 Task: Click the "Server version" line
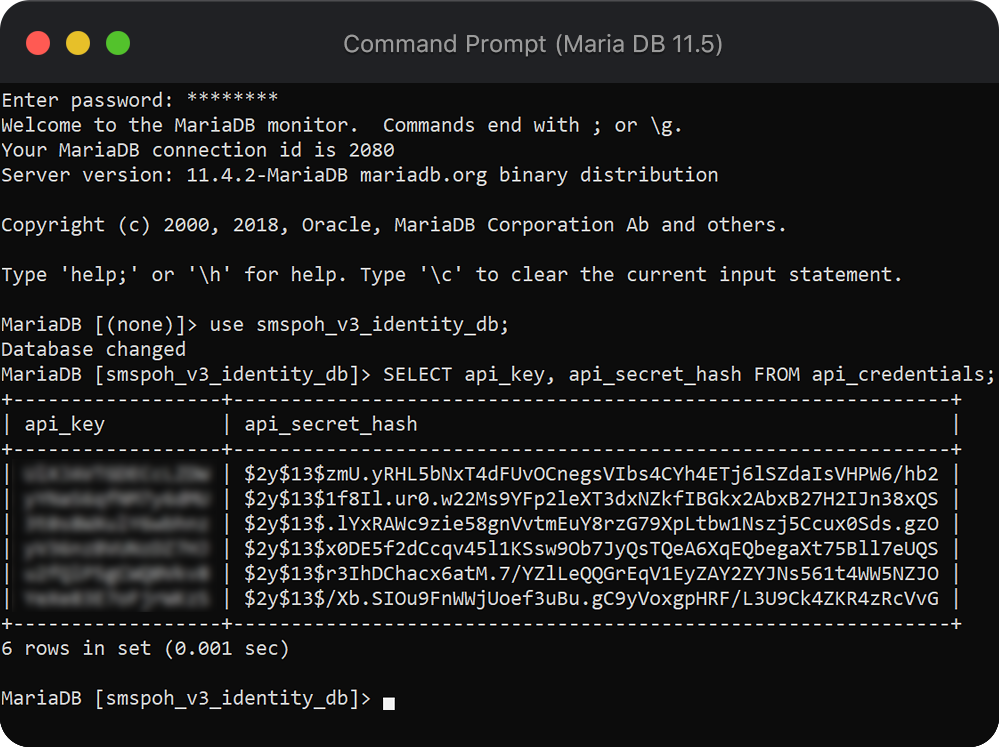pos(359,175)
